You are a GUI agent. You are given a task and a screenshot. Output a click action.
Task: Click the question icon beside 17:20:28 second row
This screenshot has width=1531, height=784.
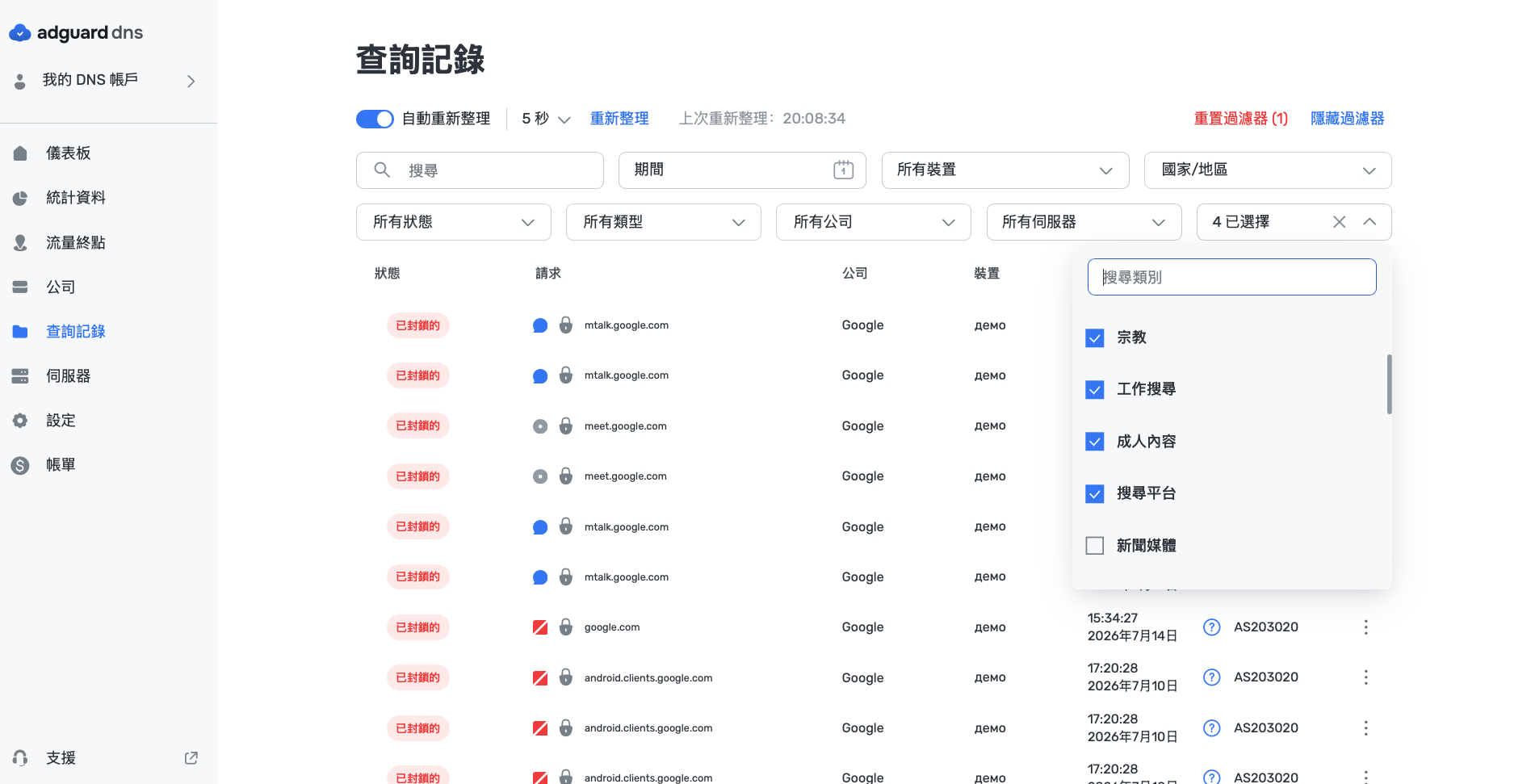click(x=1211, y=728)
